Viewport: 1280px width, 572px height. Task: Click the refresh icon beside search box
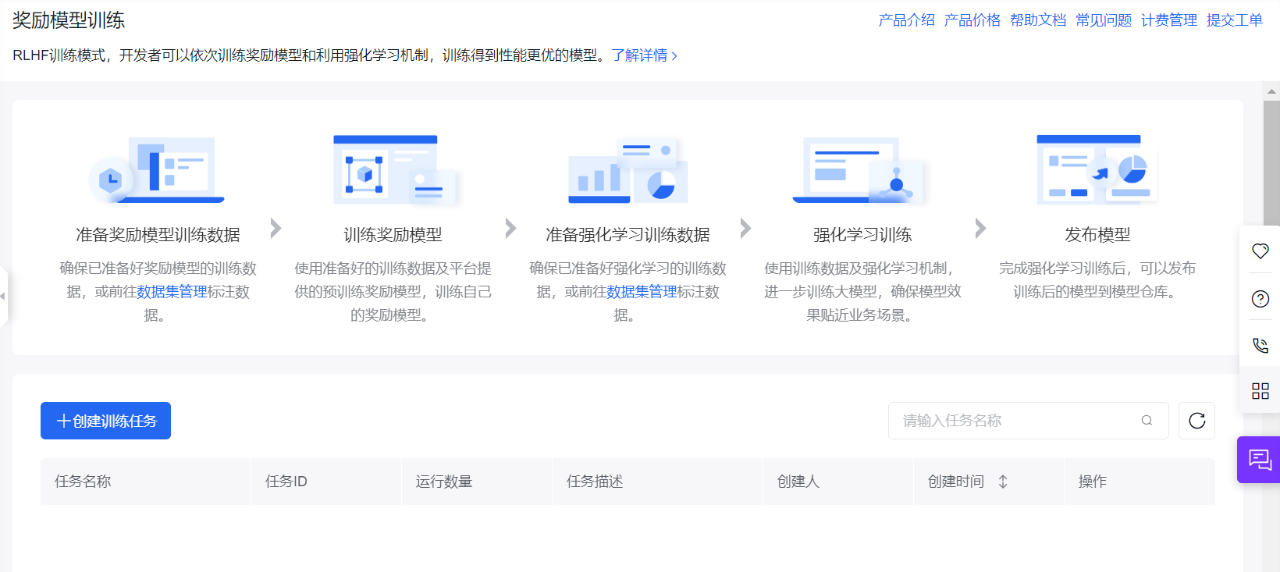coord(1197,421)
